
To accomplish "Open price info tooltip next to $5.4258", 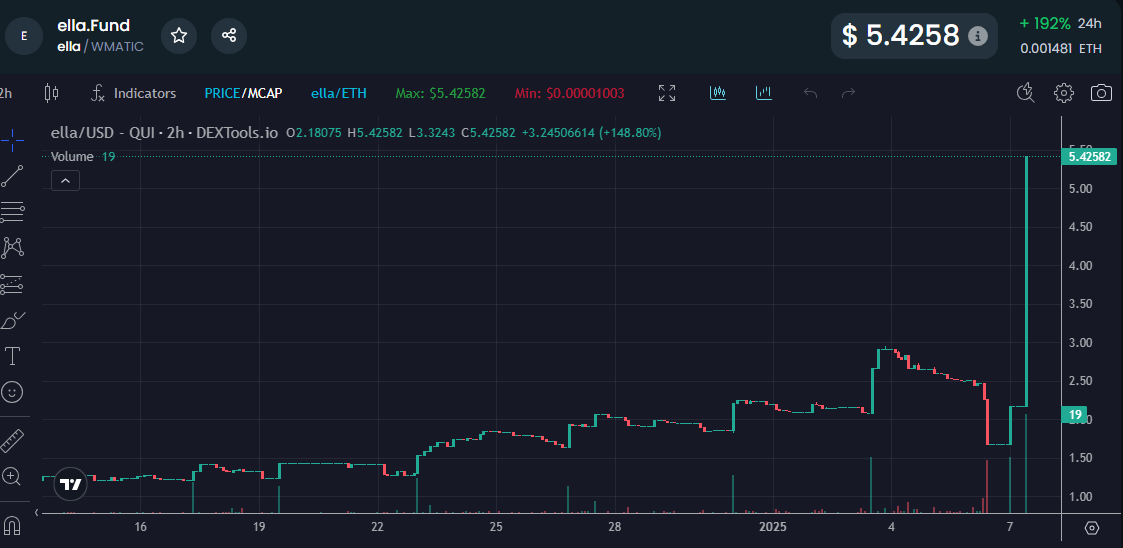I will coord(978,36).
